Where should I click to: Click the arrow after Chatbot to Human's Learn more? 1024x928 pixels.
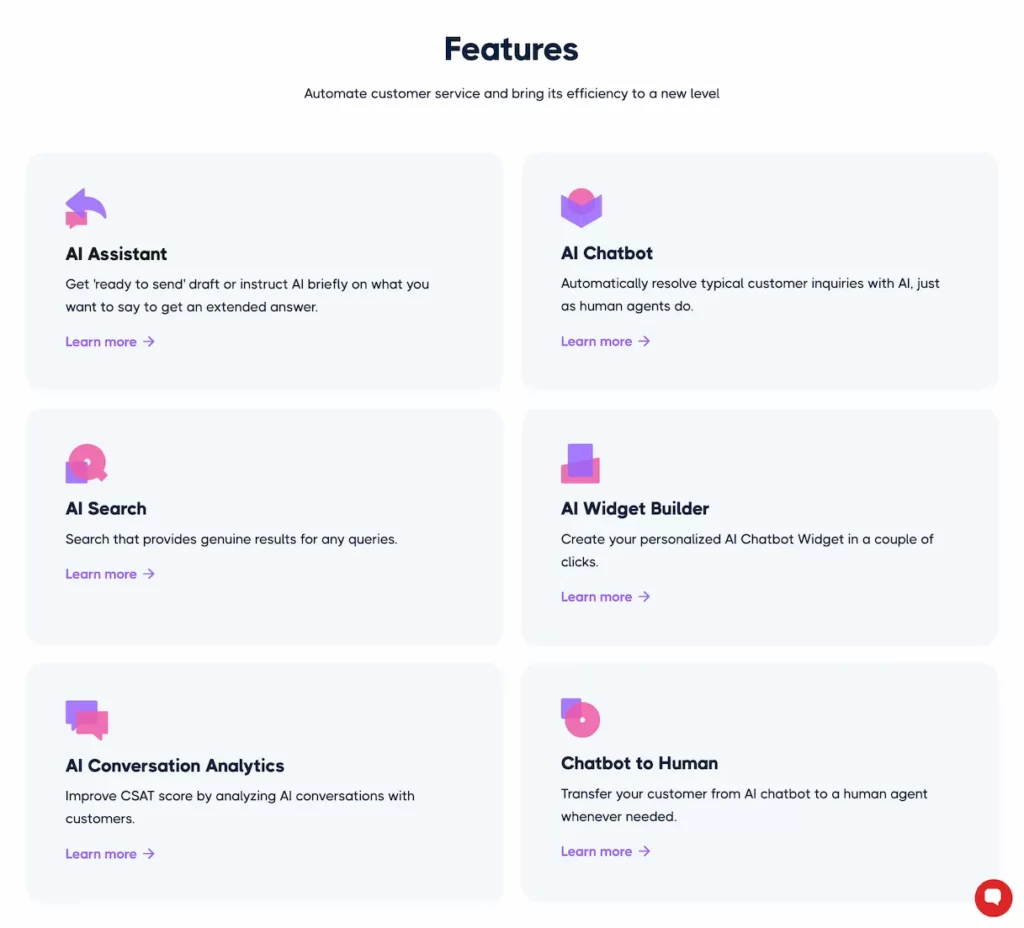click(646, 851)
